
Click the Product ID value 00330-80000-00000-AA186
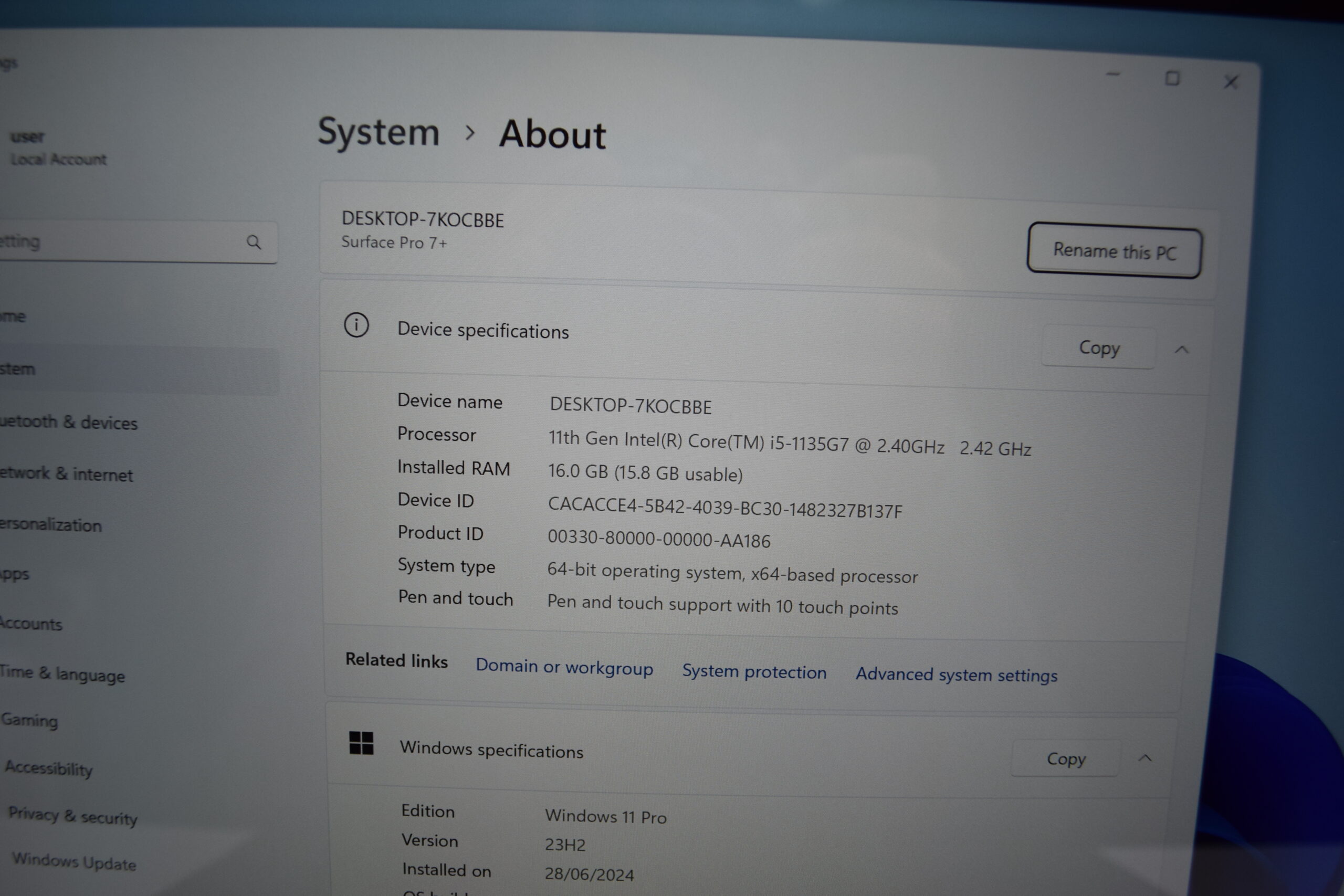click(x=659, y=539)
